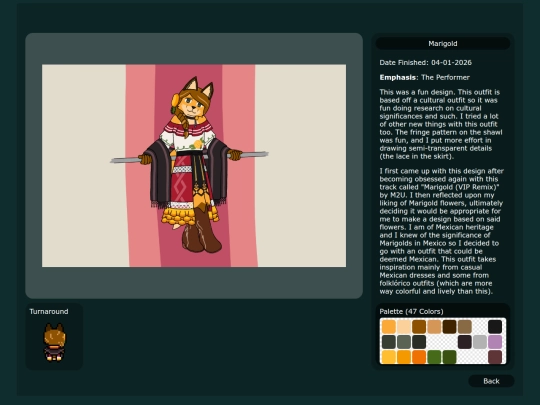
Task: Pick the sage gray-green swatch, second in the middle row
Action: (404, 342)
